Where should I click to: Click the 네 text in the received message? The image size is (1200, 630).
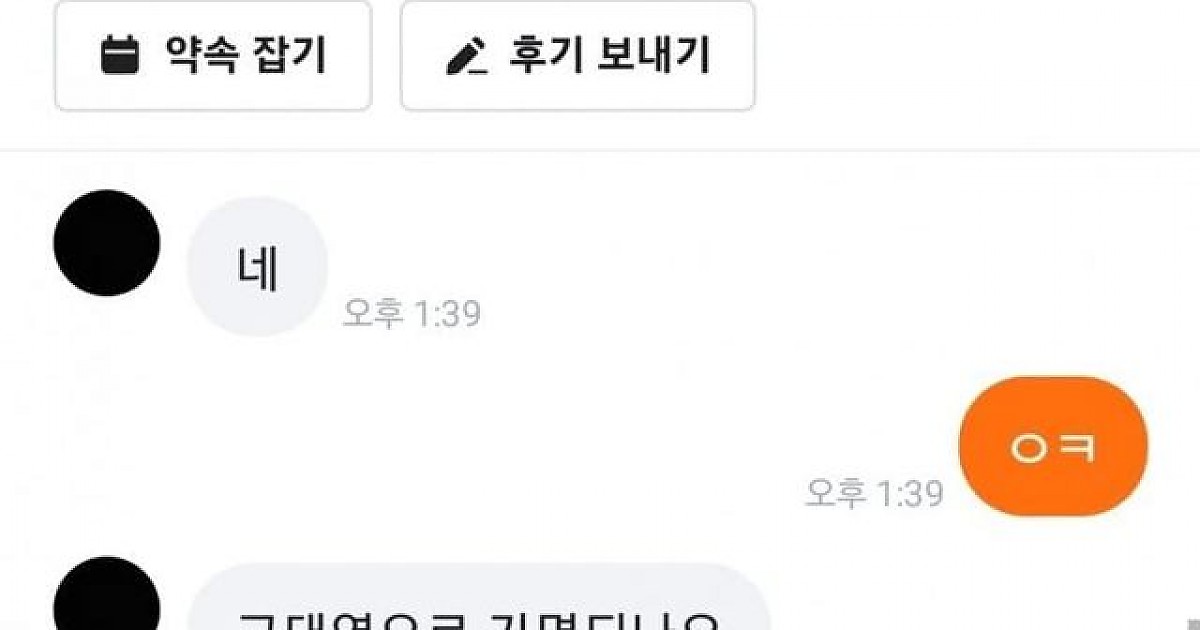[258, 268]
